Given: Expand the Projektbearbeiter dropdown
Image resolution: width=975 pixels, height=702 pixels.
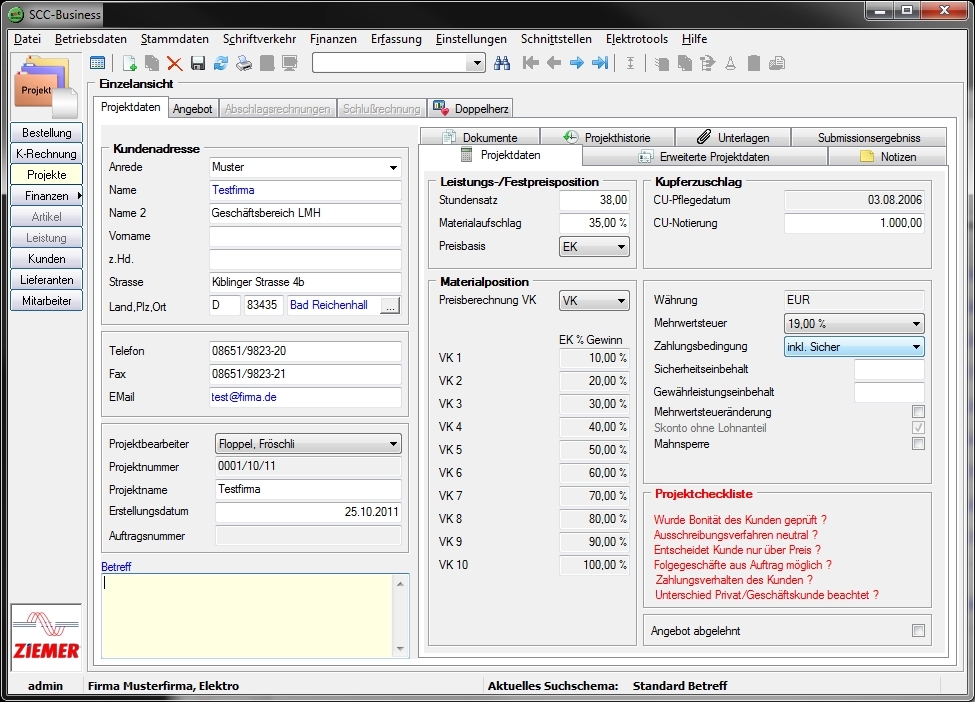Looking at the screenshot, I should (x=395, y=443).
